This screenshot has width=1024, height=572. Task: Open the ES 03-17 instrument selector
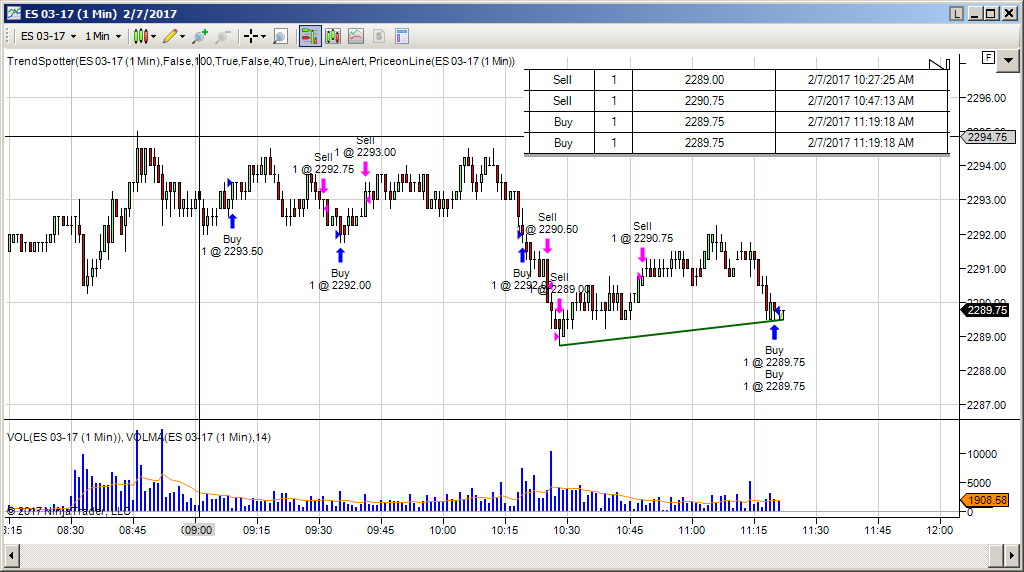(49, 37)
